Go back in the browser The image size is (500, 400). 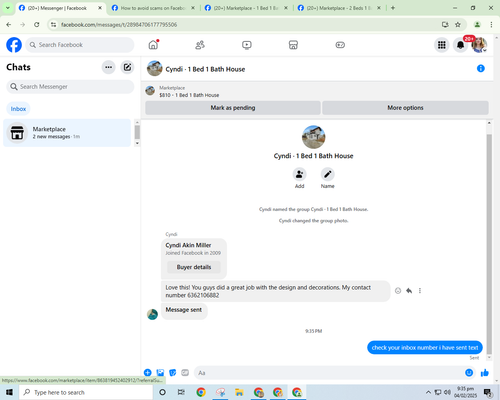pos(9,25)
